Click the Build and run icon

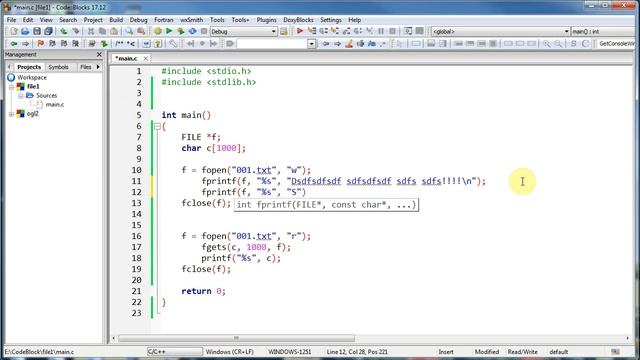pos(180,31)
